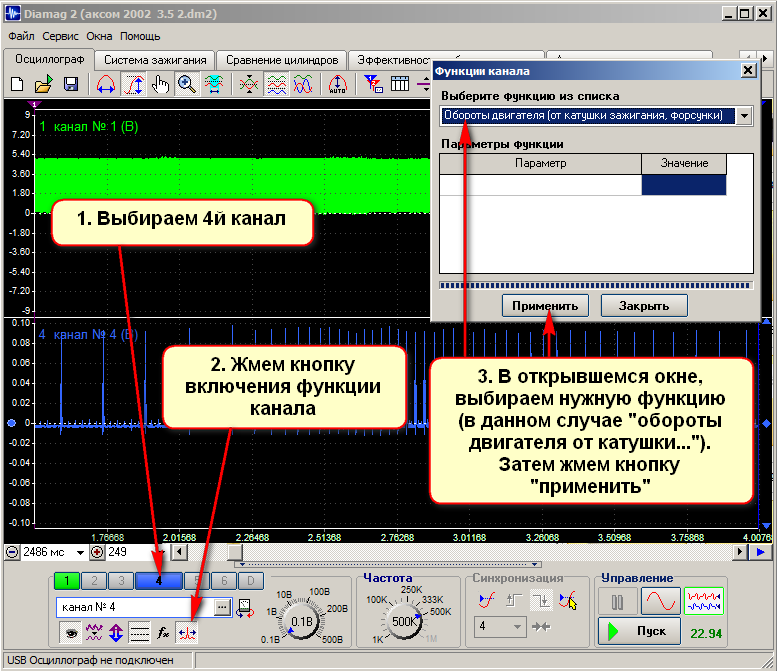Click the red sine wave mode button
The width and height of the screenshot is (777, 671).
pyautogui.click(x=661, y=602)
